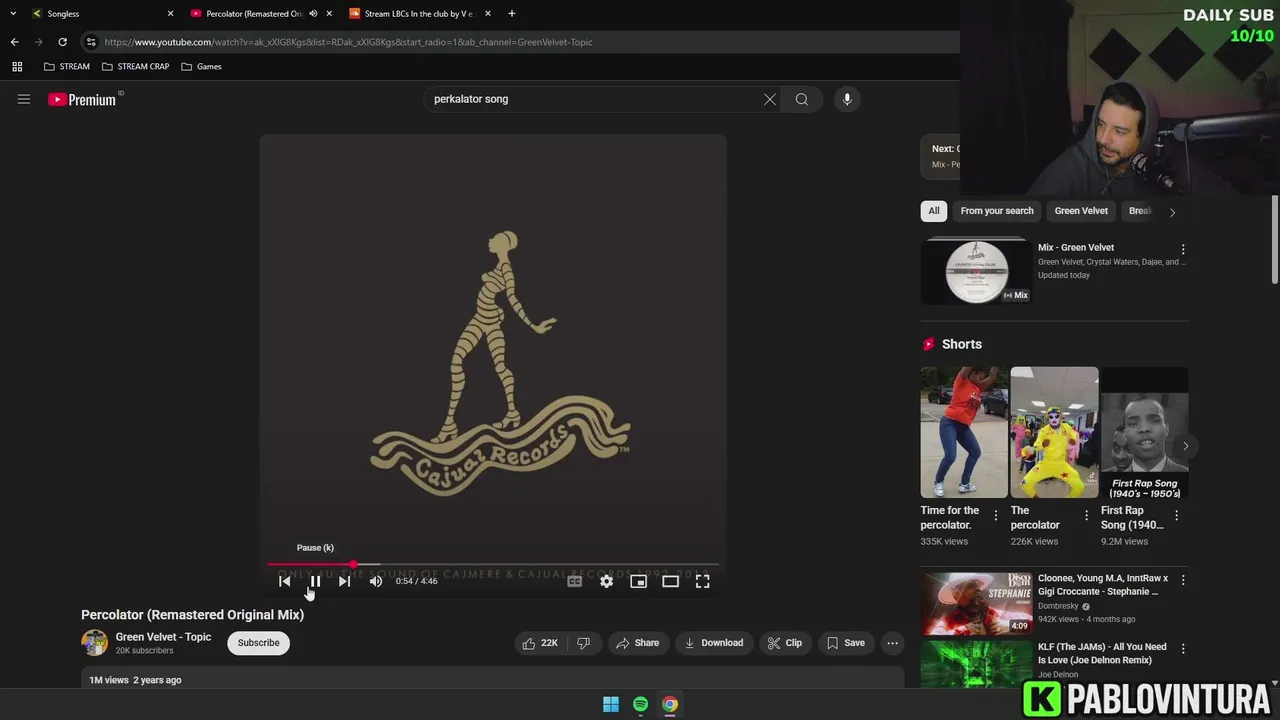Image resolution: width=1280 pixels, height=720 pixels.
Task: Open the tab search dropdown arrow
Action: click(x=13, y=14)
